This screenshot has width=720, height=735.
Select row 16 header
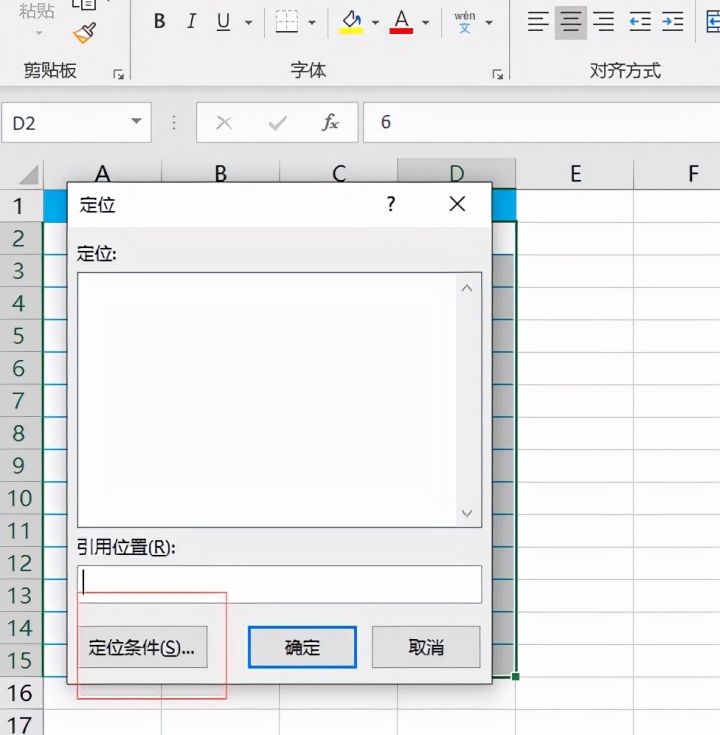[x=21, y=693]
